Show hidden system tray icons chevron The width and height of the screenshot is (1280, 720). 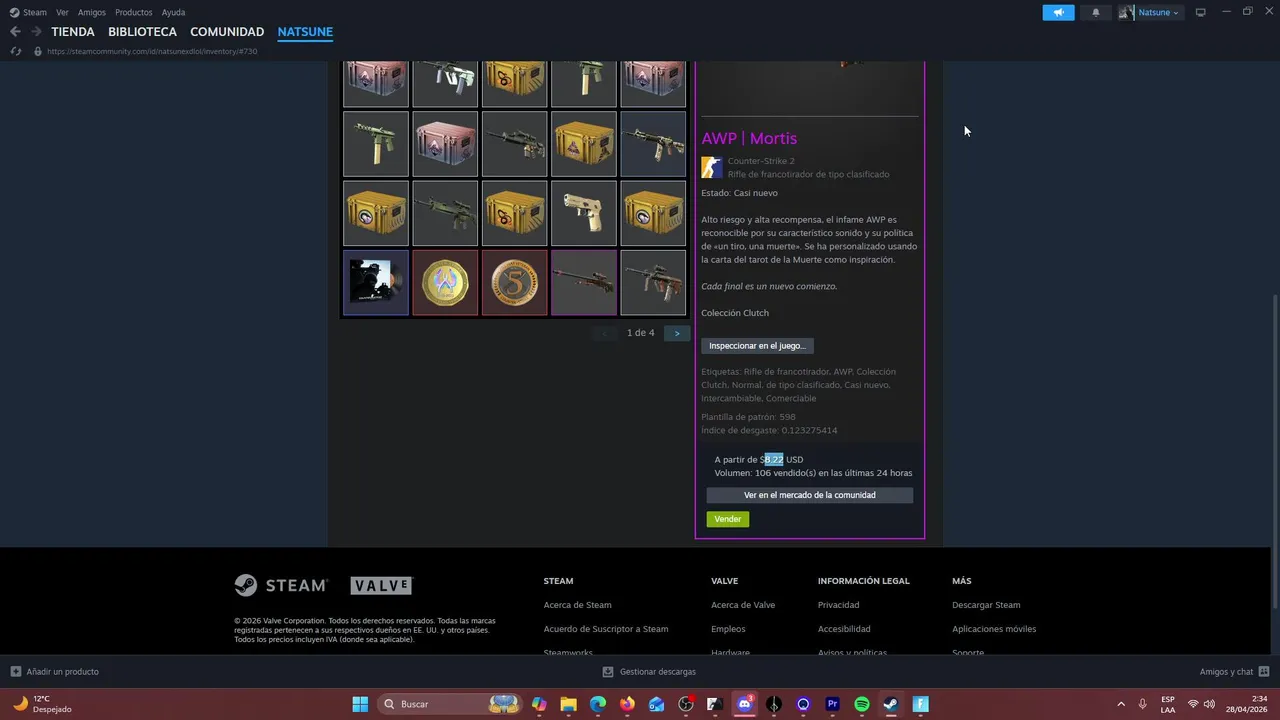(x=1120, y=704)
